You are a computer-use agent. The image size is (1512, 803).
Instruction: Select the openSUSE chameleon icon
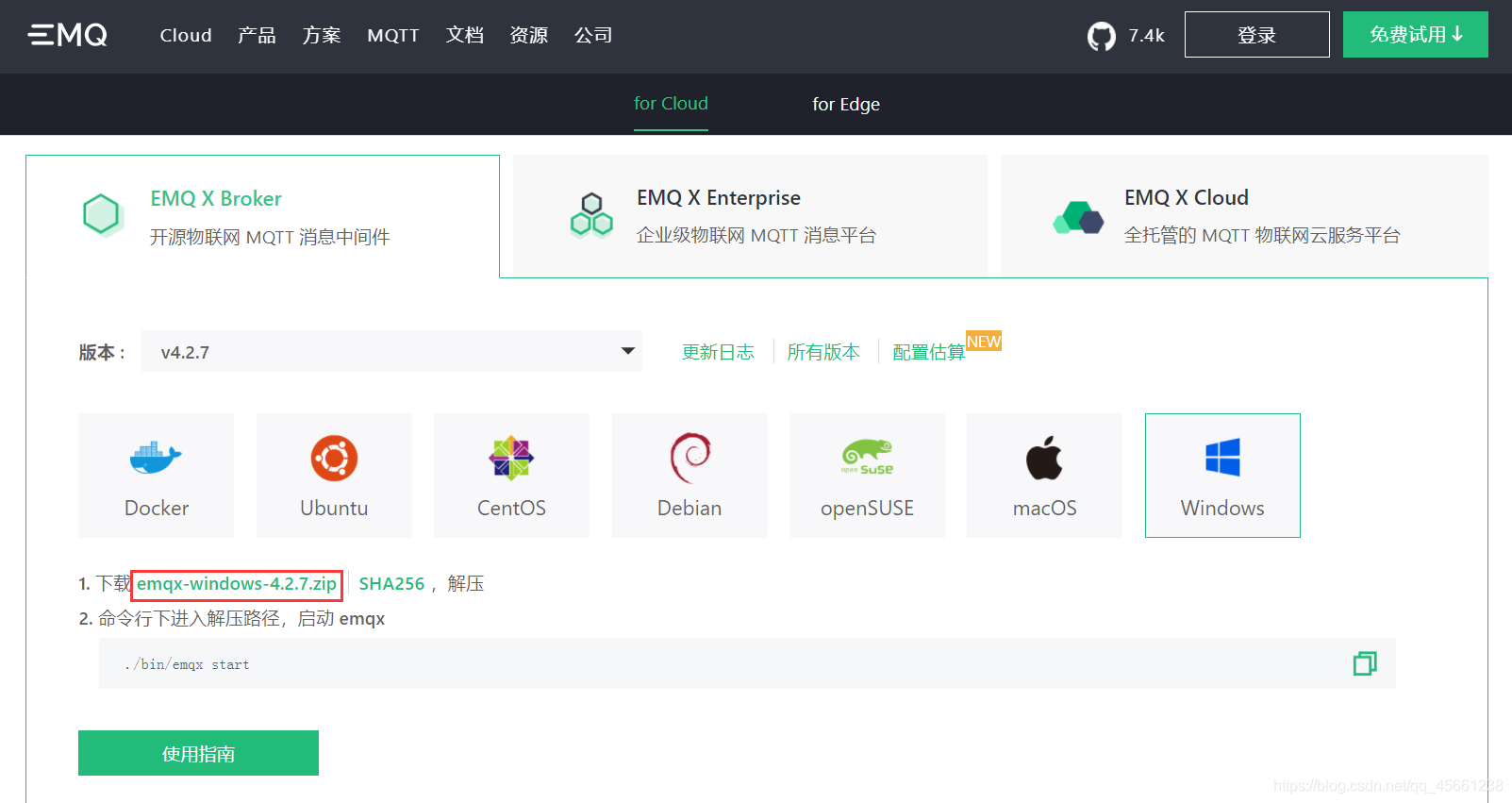[867, 457]
